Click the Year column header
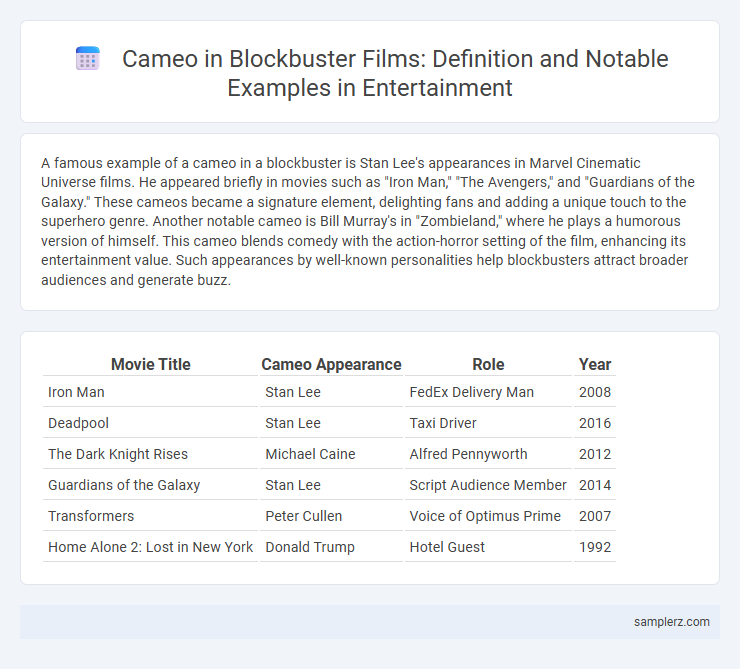 coord(595,364)
